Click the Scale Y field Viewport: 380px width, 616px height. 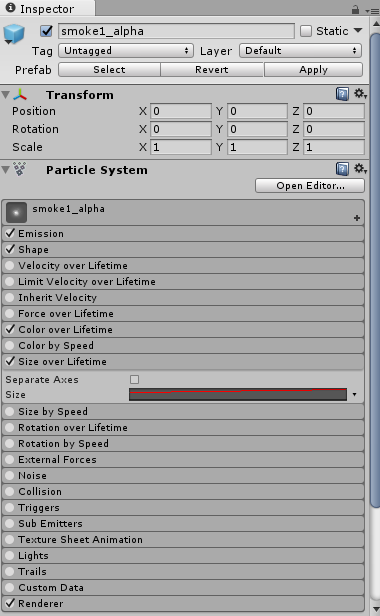click(x=257, y=147)
